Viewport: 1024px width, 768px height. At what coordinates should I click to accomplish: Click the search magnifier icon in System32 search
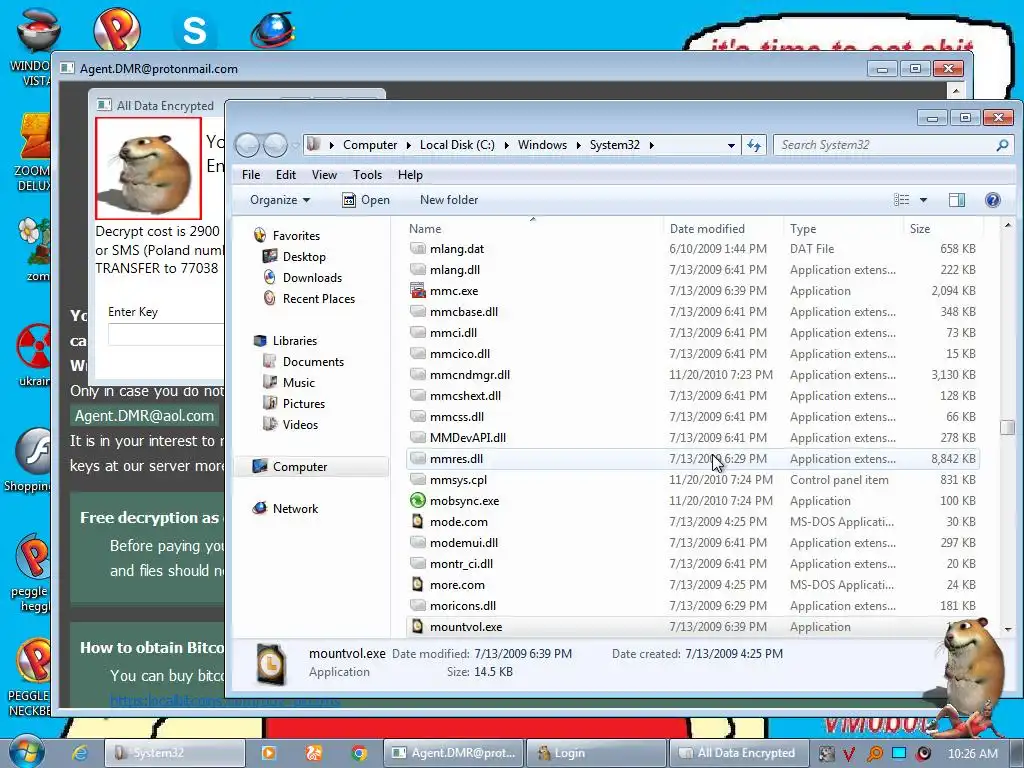pos(1002,145)
